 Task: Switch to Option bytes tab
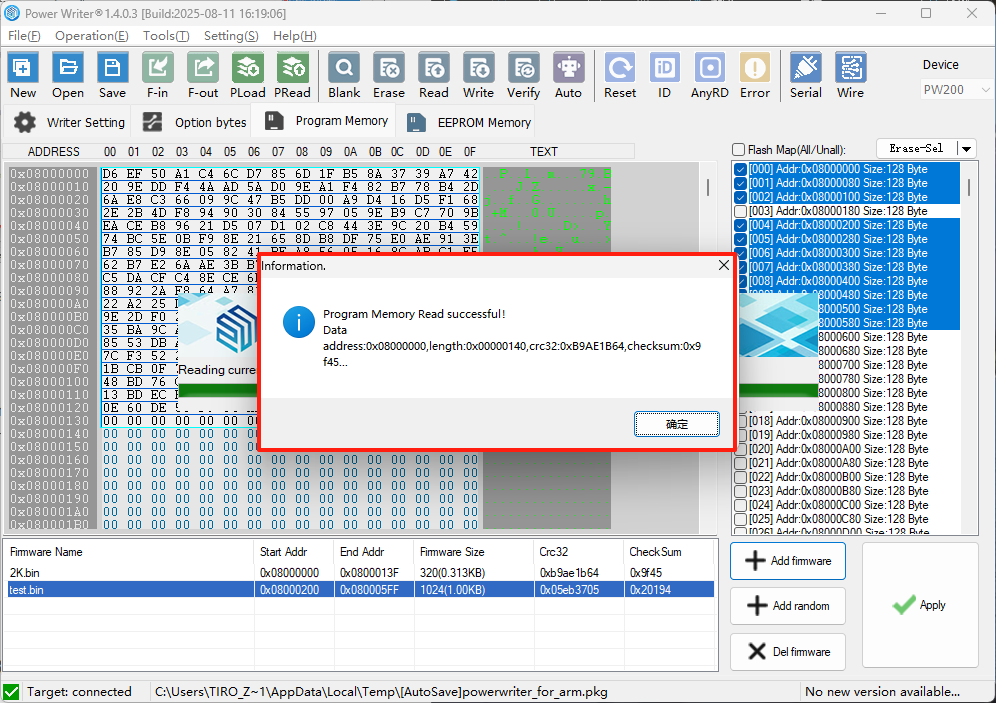[194, 122]
